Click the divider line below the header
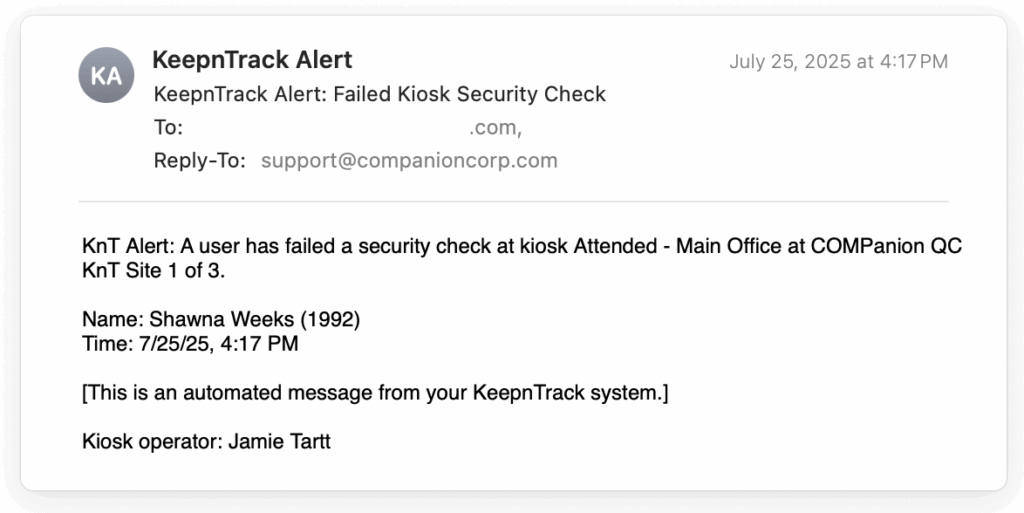Screen dimensions: 1024x513 [x=513, y=202]
